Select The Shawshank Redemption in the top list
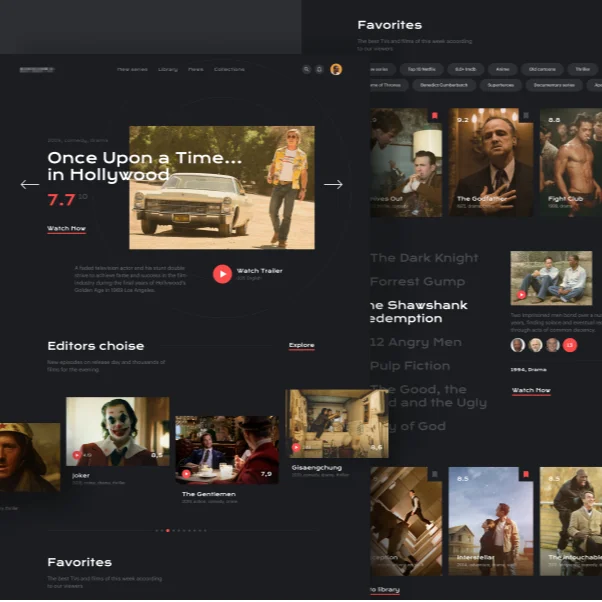 [418, 312]
